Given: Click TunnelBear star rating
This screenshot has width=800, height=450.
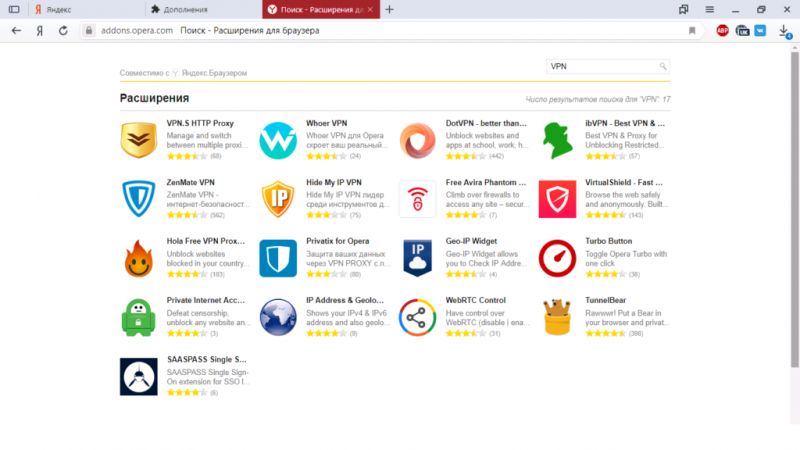Looking at the screenshot, I should [605, 334].
